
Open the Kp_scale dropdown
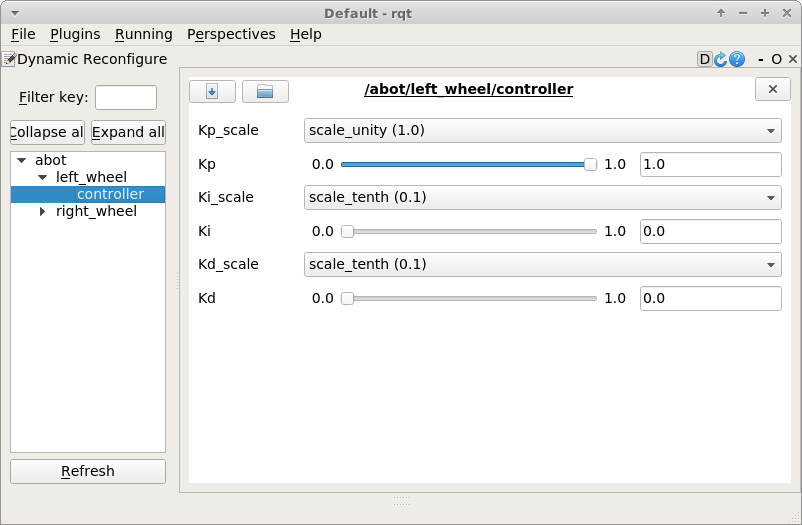click(542, 130)
